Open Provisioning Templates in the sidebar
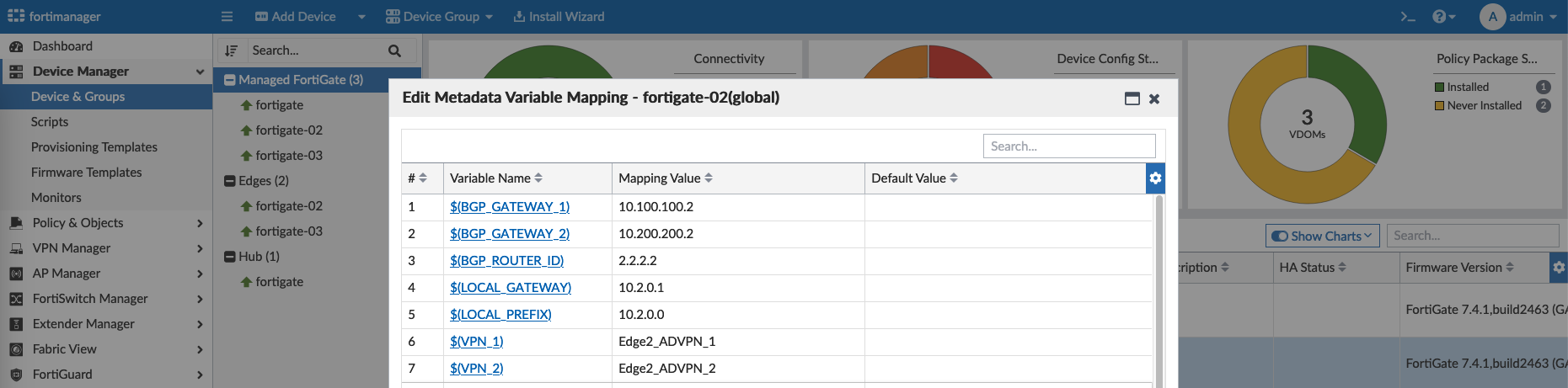1568x388 pixels. coord(94,147)
